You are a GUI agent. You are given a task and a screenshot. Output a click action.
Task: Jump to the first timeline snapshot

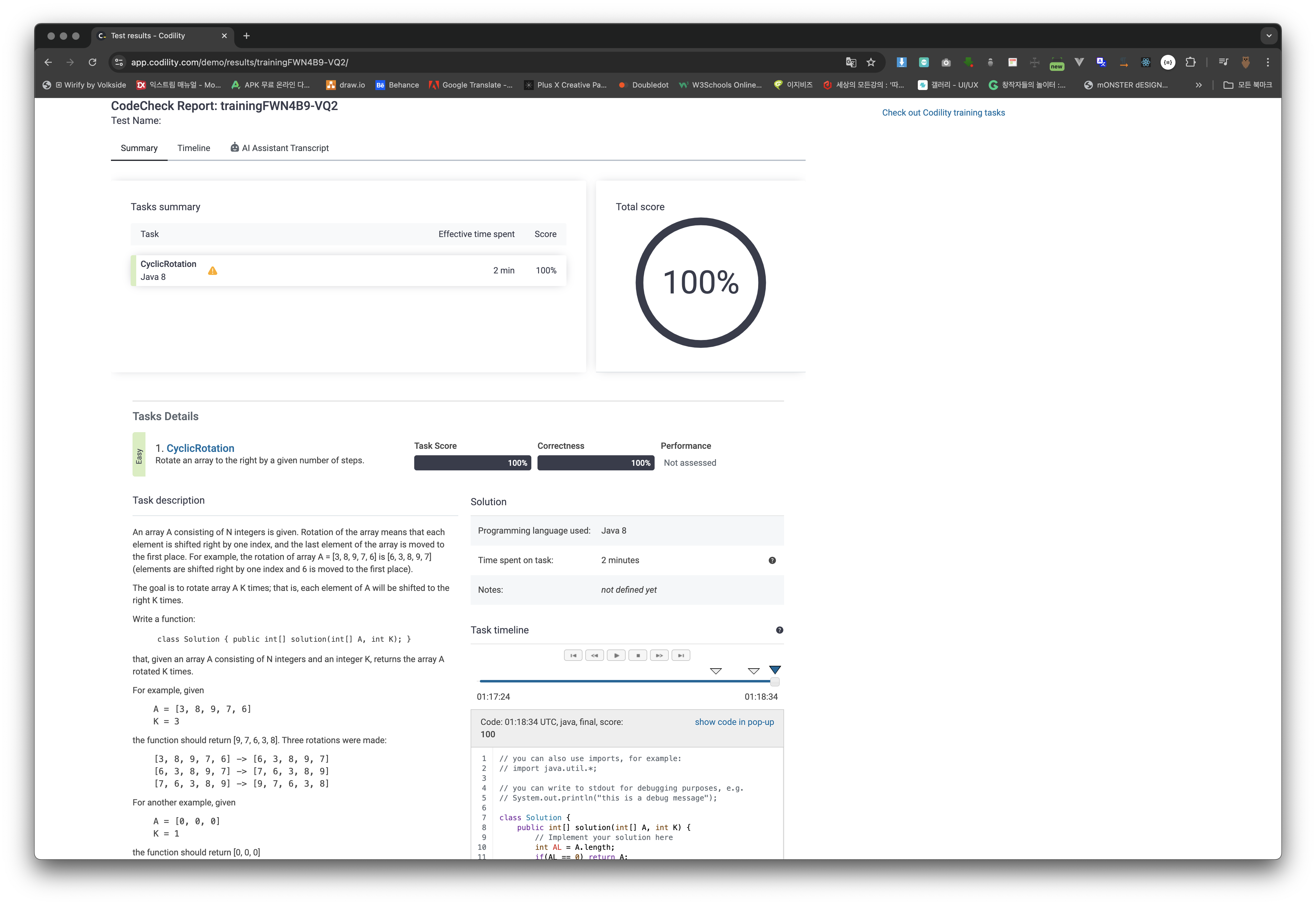click(x=573, y=656)
